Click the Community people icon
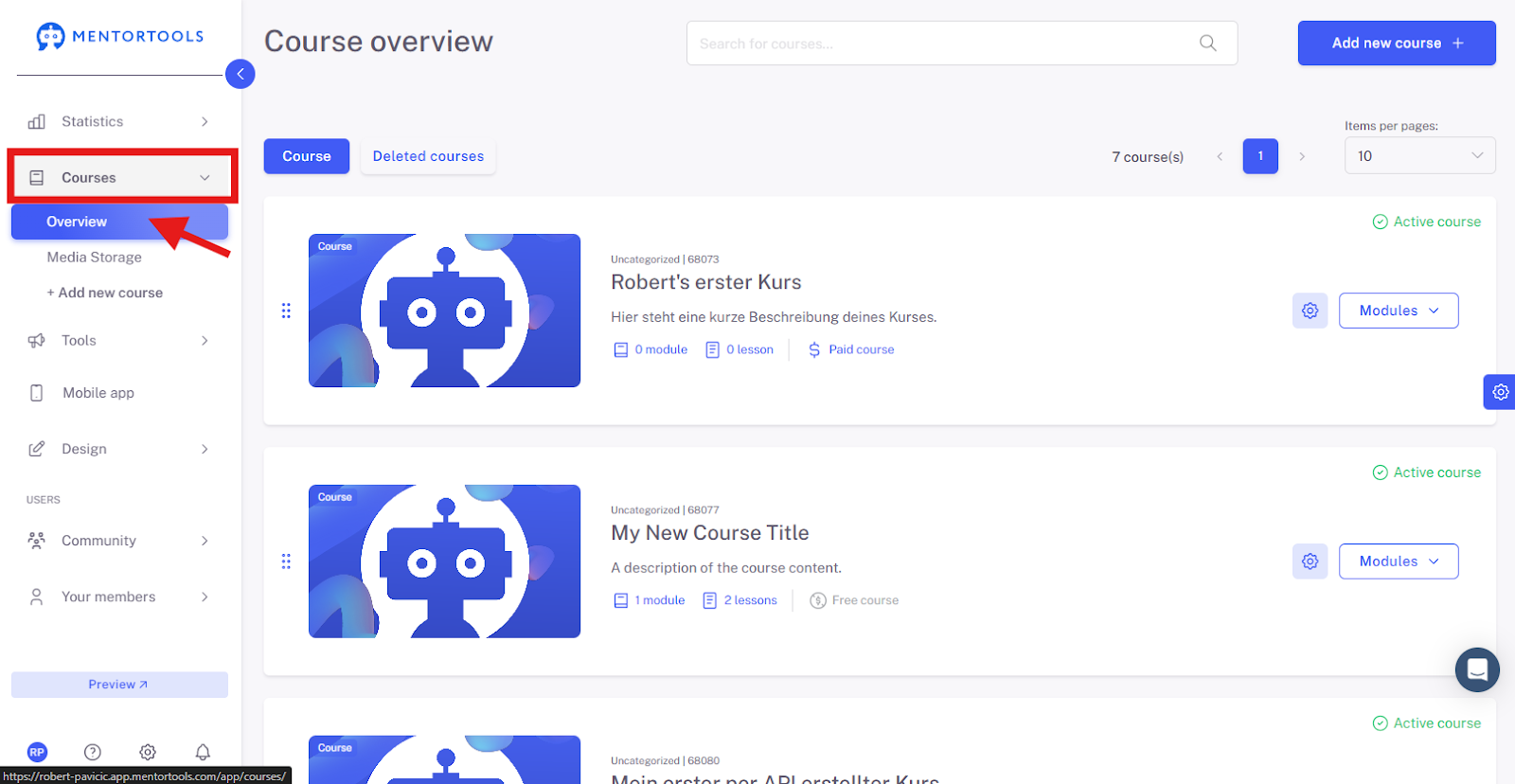 pyautogui.click(x=37, y=541)
